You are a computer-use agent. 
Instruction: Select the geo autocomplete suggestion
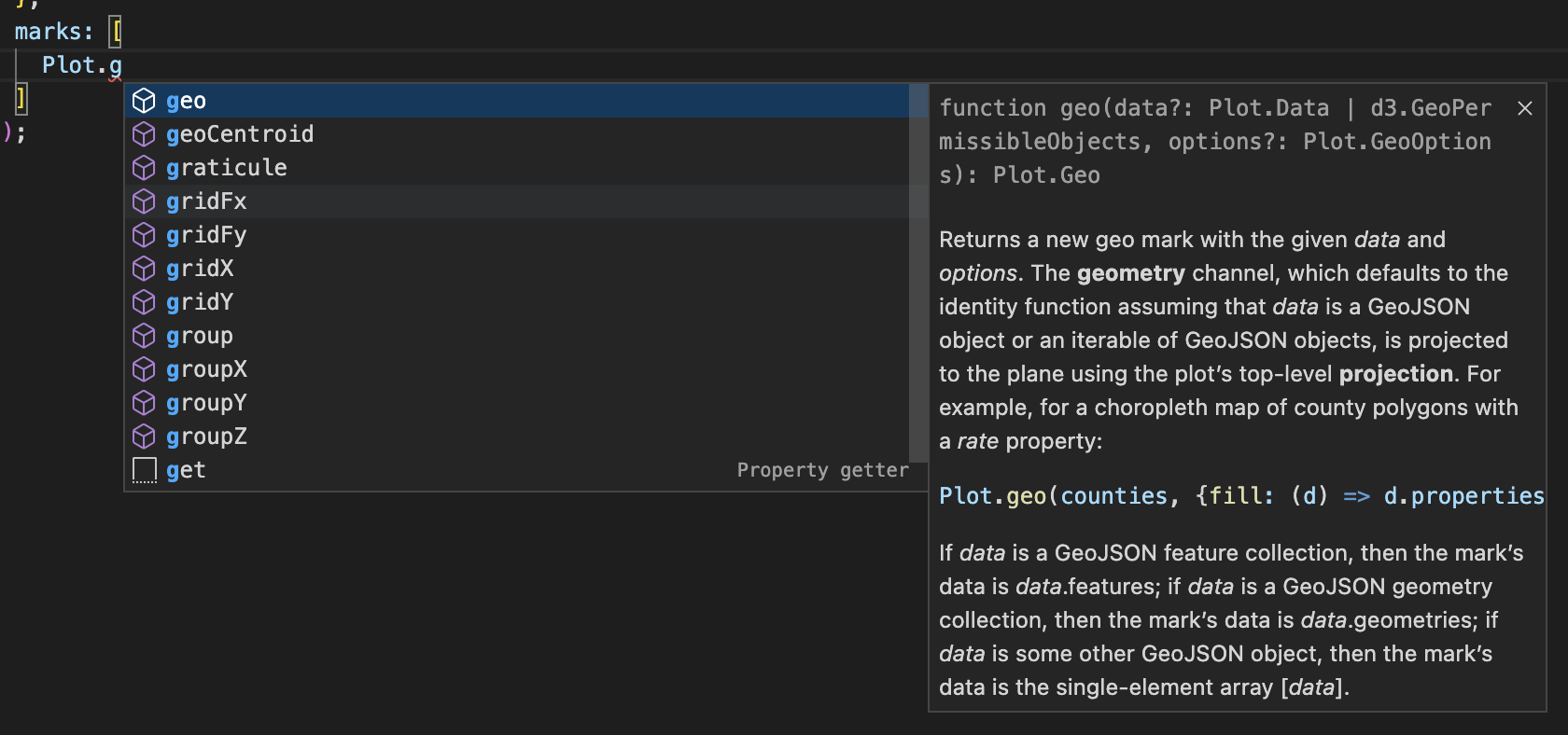(187, 101)
